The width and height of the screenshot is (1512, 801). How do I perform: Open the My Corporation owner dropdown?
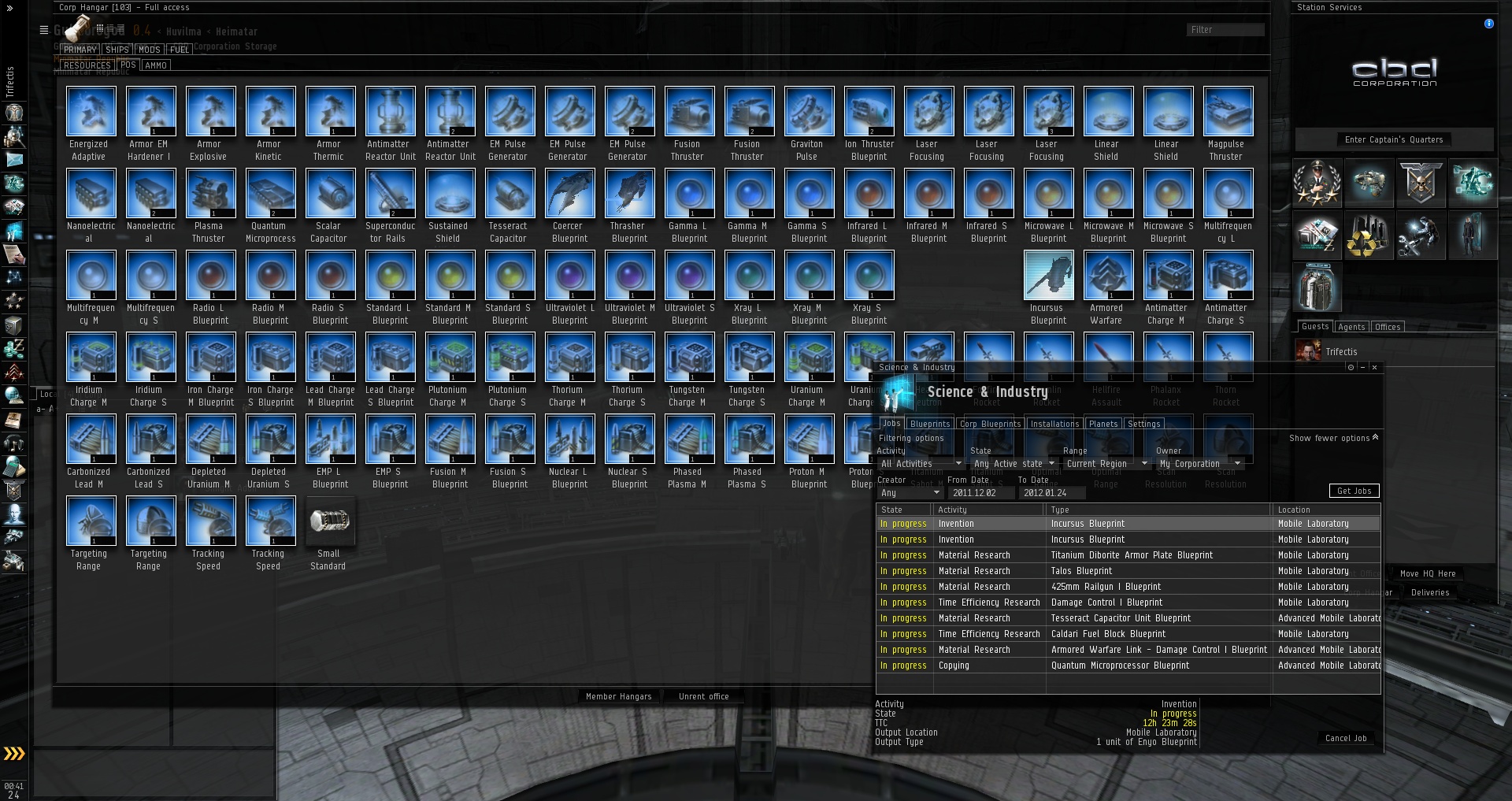1199,464
